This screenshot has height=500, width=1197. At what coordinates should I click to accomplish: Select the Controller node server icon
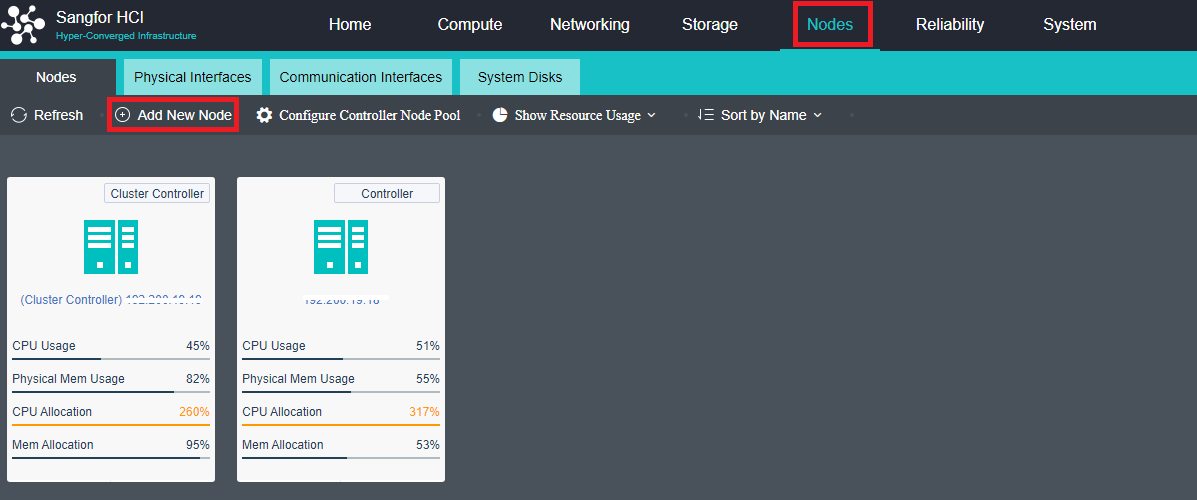[x=341, y=247]
